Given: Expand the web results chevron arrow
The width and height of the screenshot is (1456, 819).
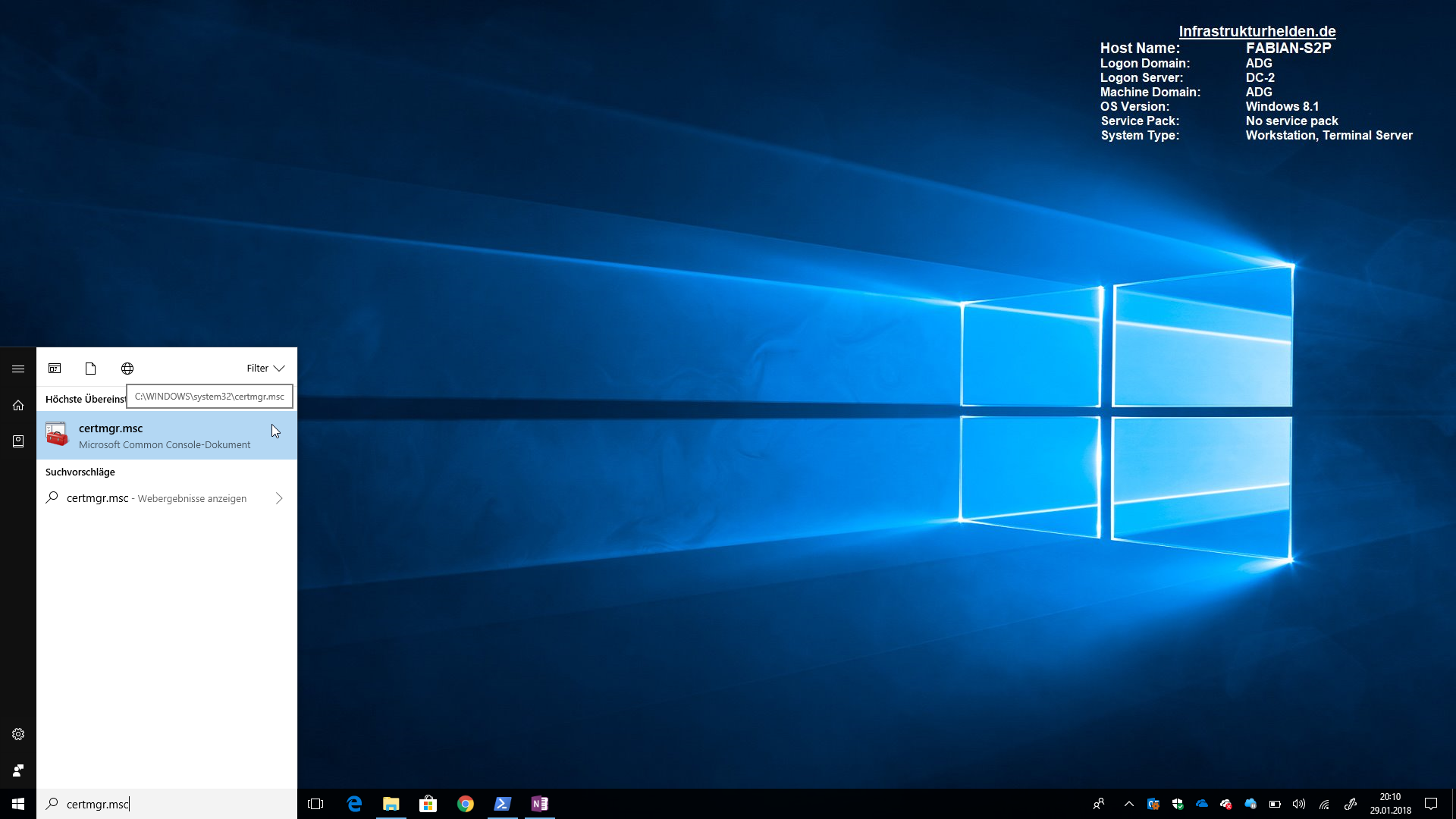Looking at the screenshot, I should pyautogui.click(x=279, y=498).
